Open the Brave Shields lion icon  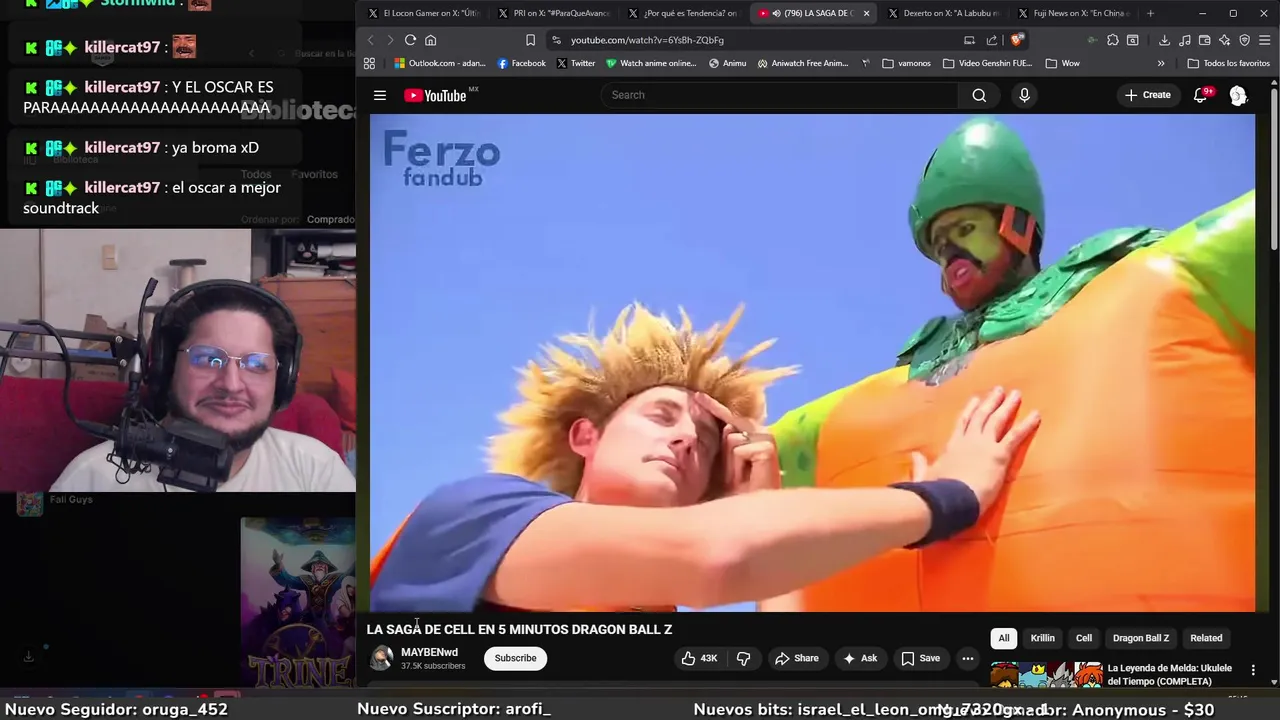(x=1017, y=40)
